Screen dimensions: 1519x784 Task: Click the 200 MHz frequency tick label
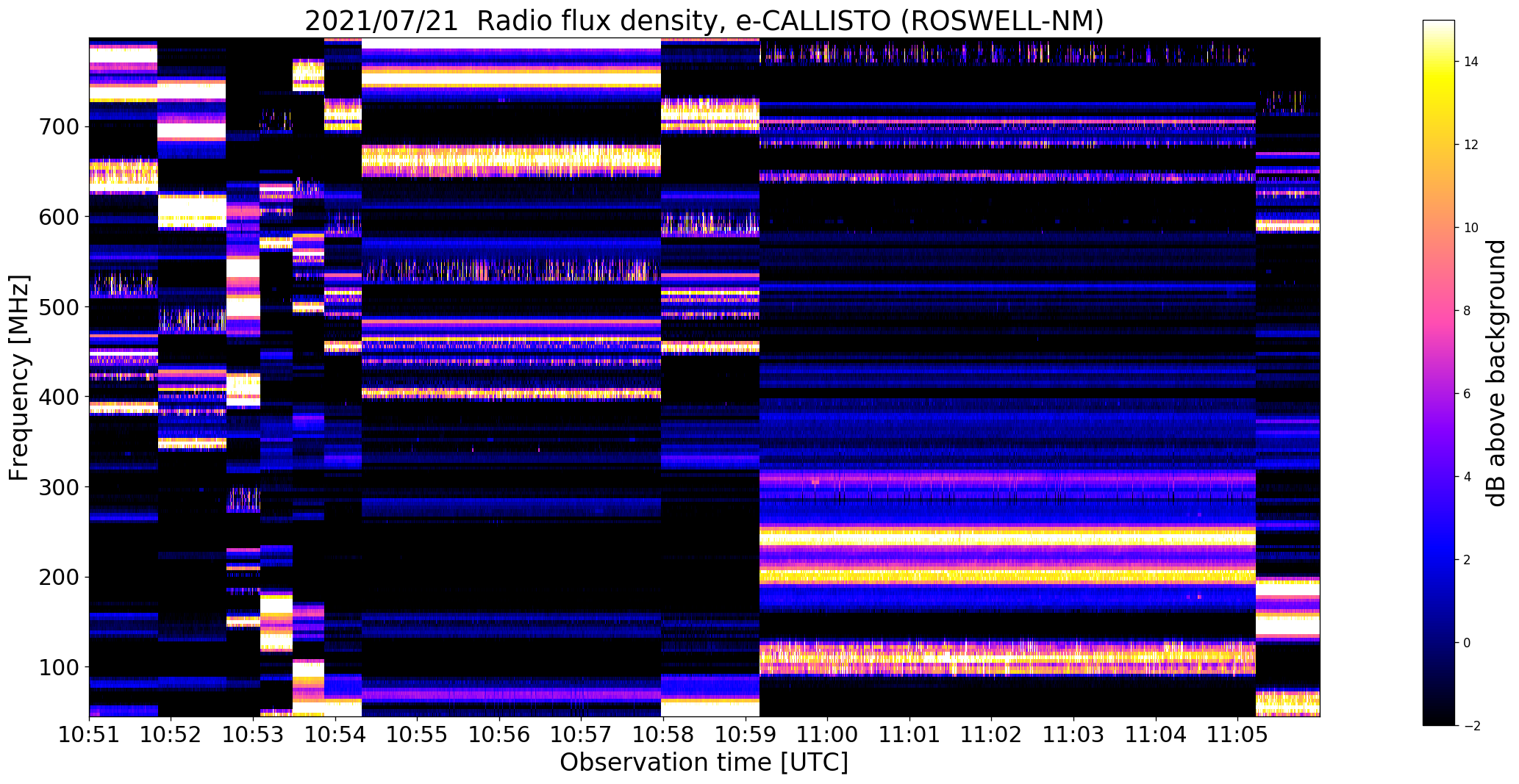click(58, 578)
